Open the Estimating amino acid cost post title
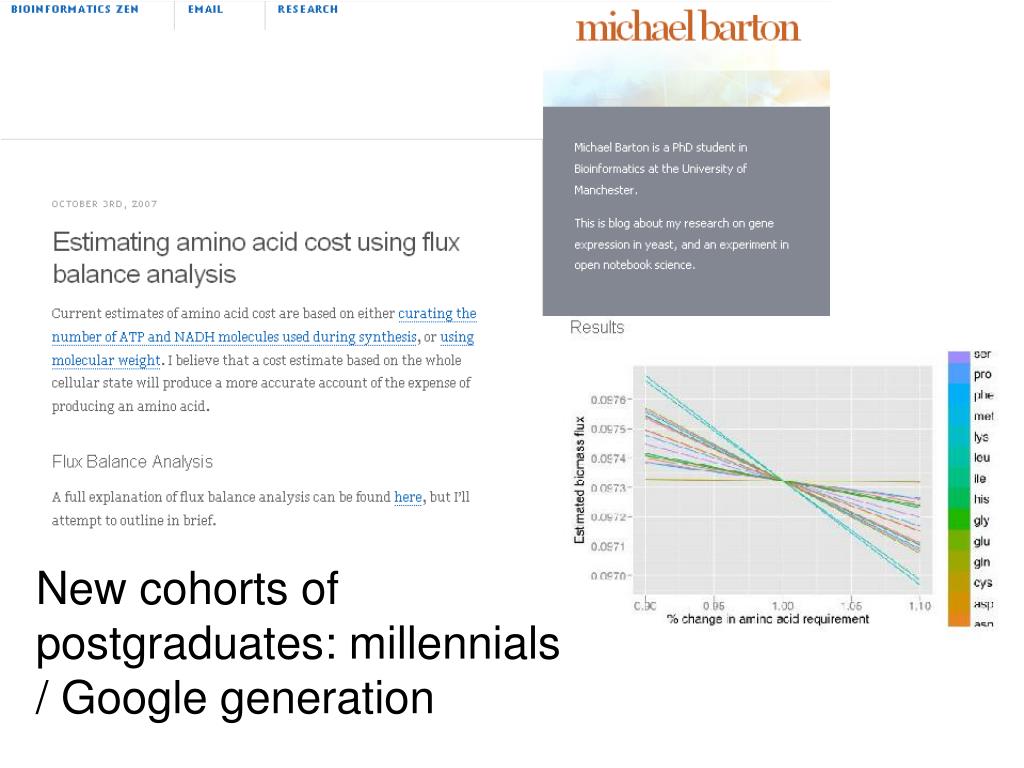 coord(256,258)
